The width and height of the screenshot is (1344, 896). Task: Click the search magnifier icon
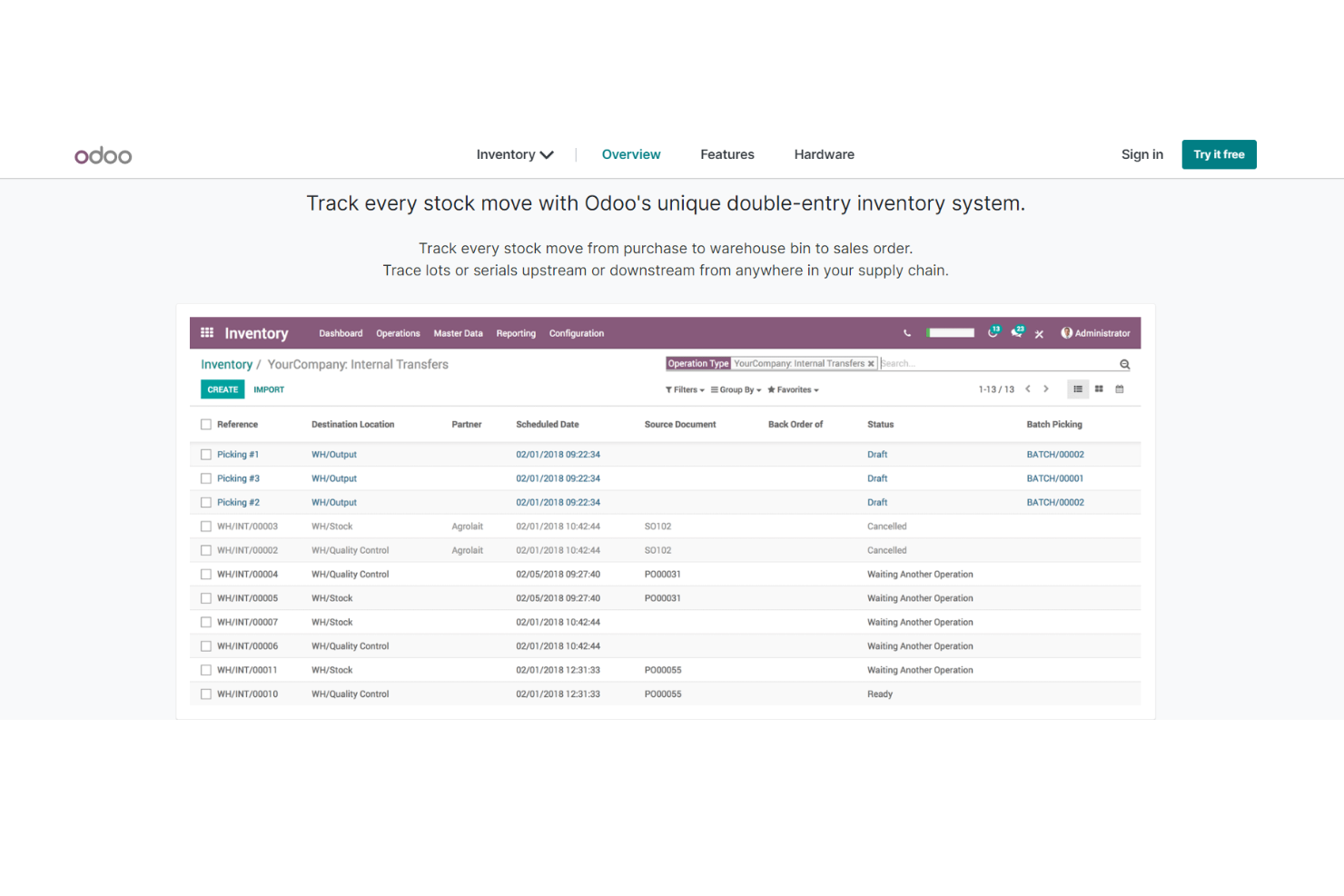click(1124, 363)
